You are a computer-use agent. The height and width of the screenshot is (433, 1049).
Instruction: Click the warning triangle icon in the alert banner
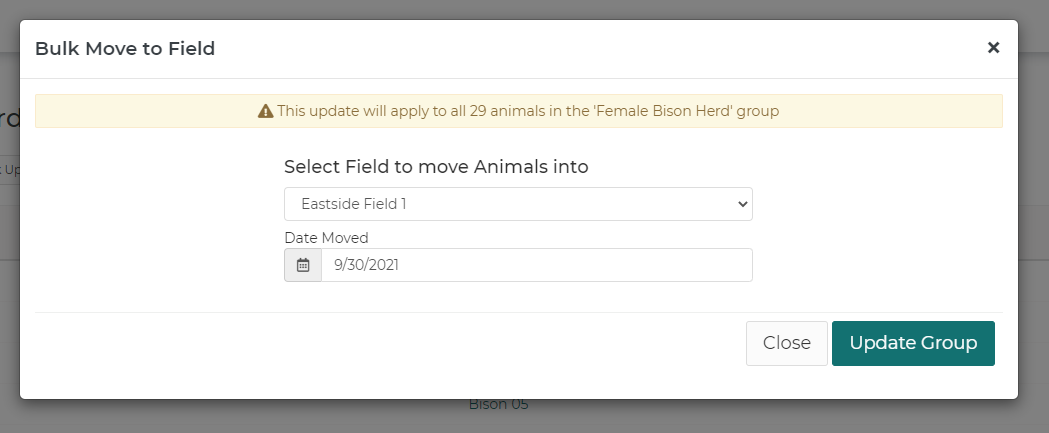coord(265,111)
